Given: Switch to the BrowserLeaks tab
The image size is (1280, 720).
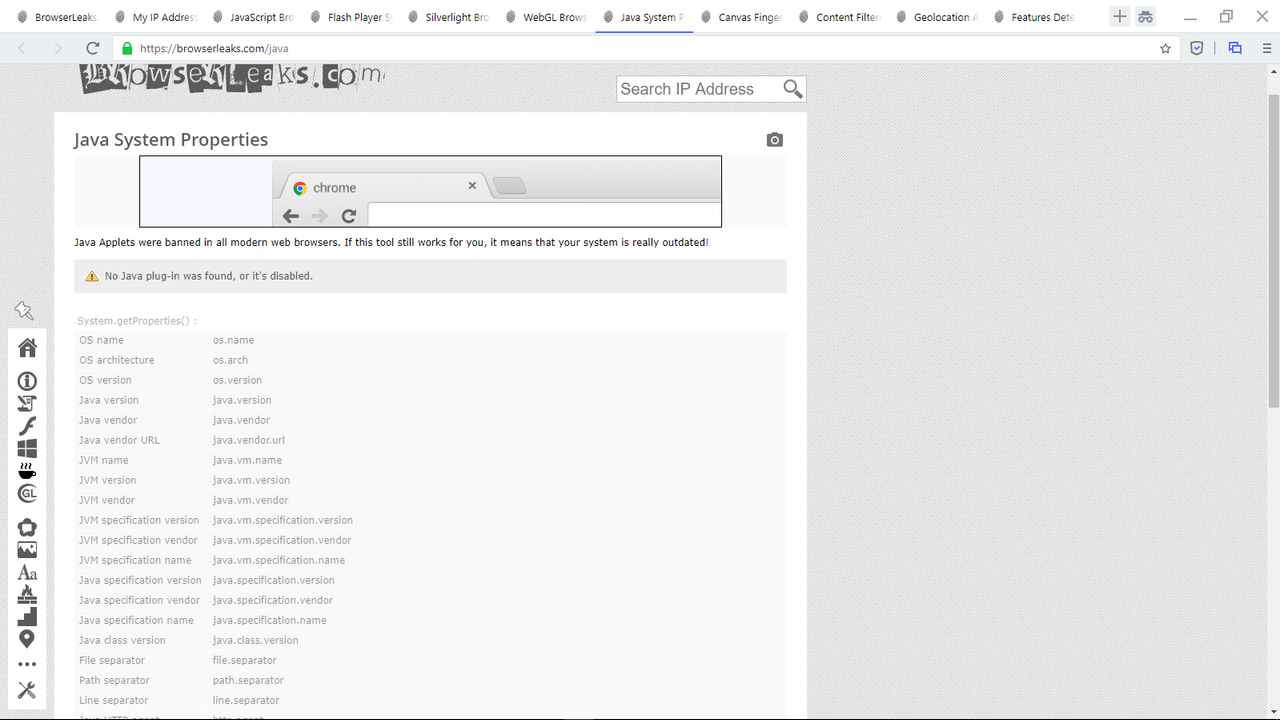Looking at the screenshot, I should coord(57,17).
